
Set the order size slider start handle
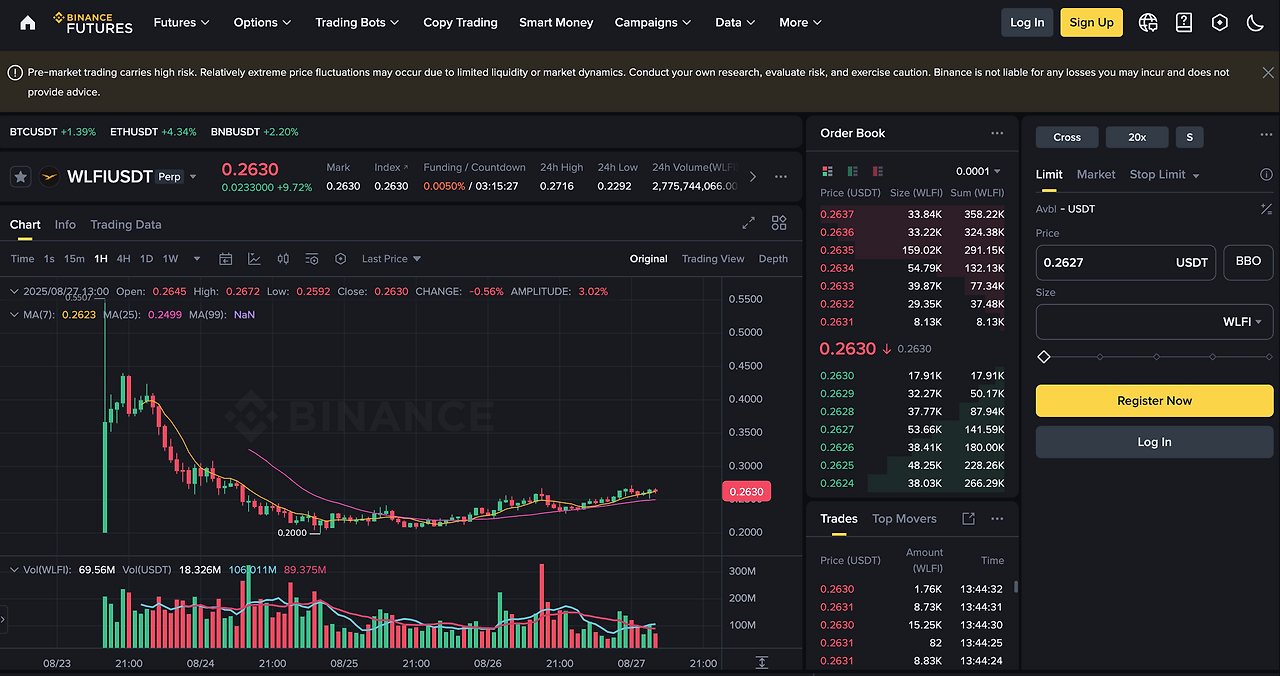pyautogui.click(x=1044, y=357)
